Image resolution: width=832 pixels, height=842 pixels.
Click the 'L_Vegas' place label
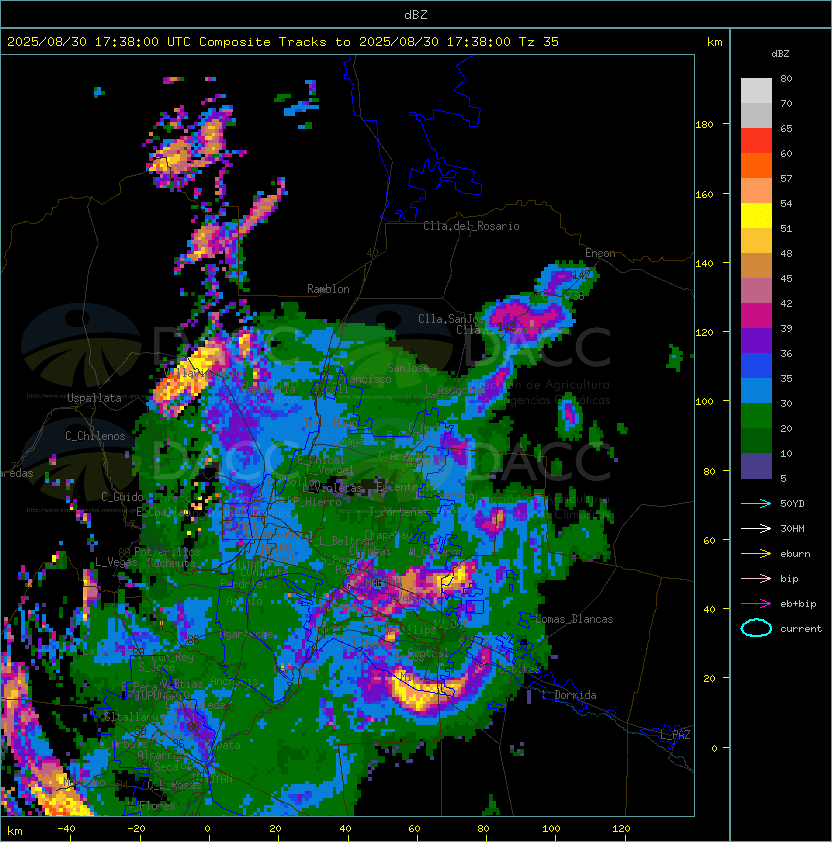click(x=116, y=562)
